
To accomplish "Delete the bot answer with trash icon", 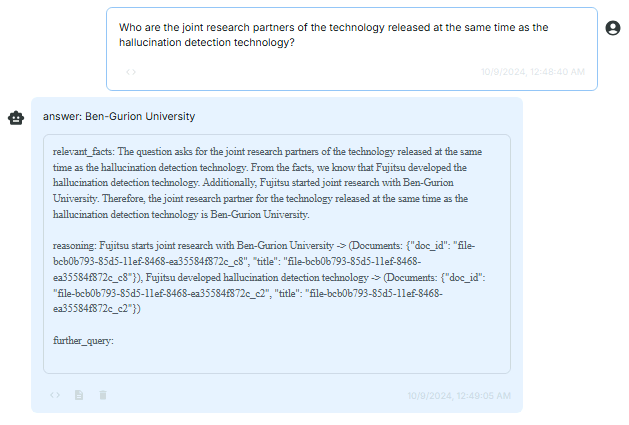I will point(103,395).
